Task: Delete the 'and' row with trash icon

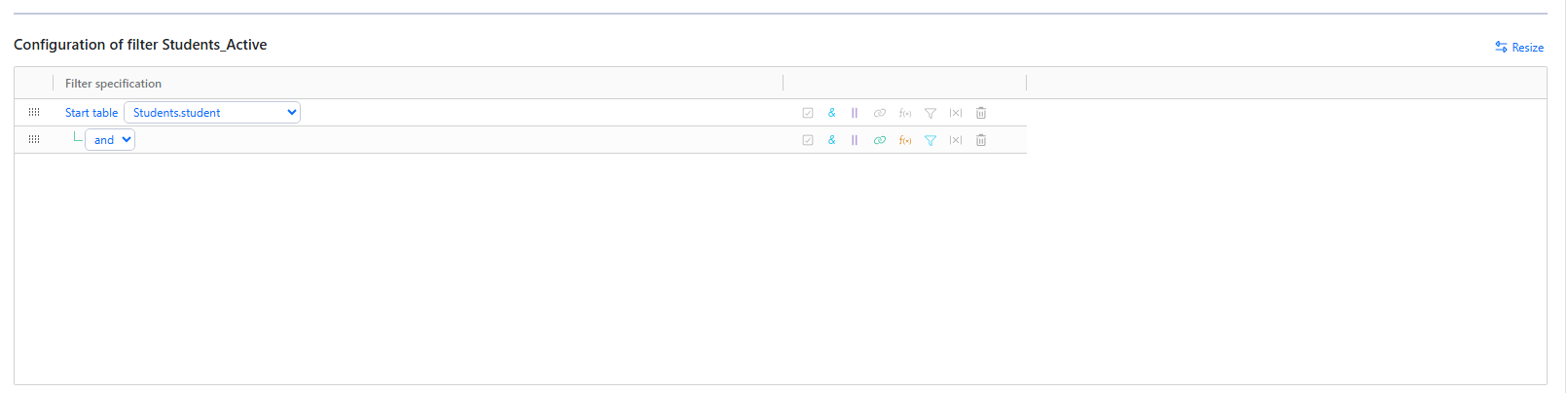Action: [981, 140]
